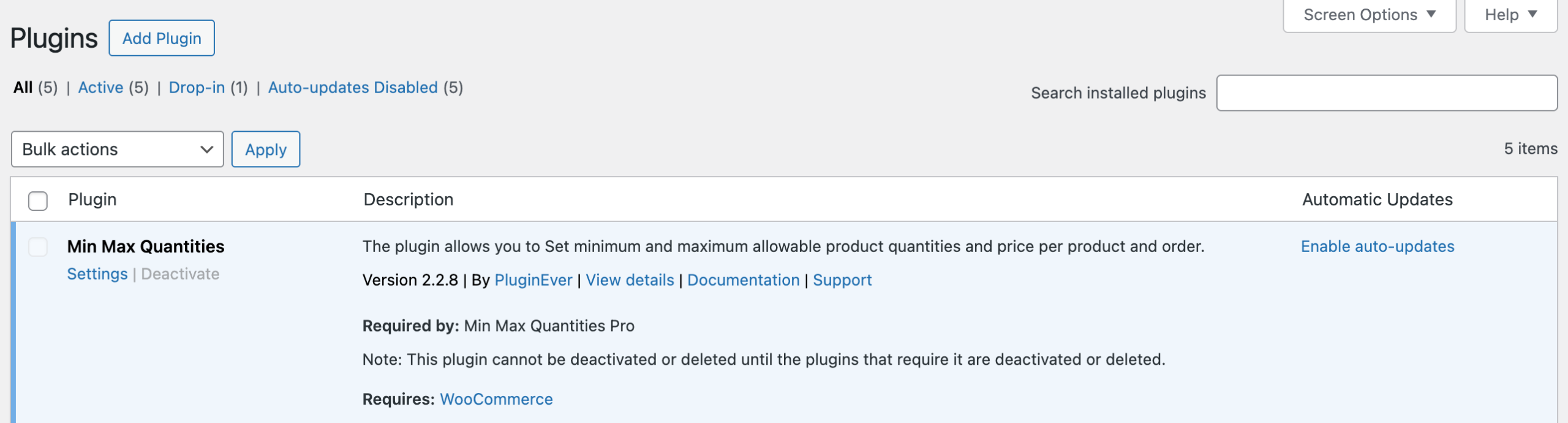Open the plugin Documentation link
Screen dimensions: 1568x423
pos(743,280)
